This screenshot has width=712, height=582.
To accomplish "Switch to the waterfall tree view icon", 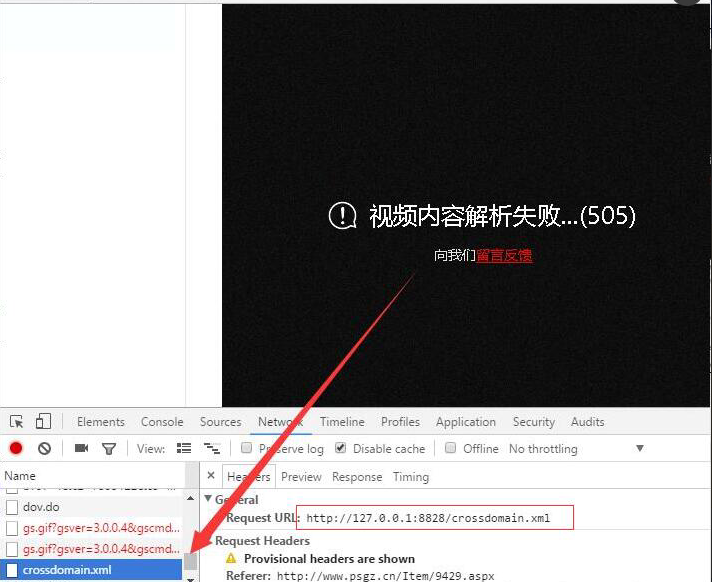I will point(211,449).
